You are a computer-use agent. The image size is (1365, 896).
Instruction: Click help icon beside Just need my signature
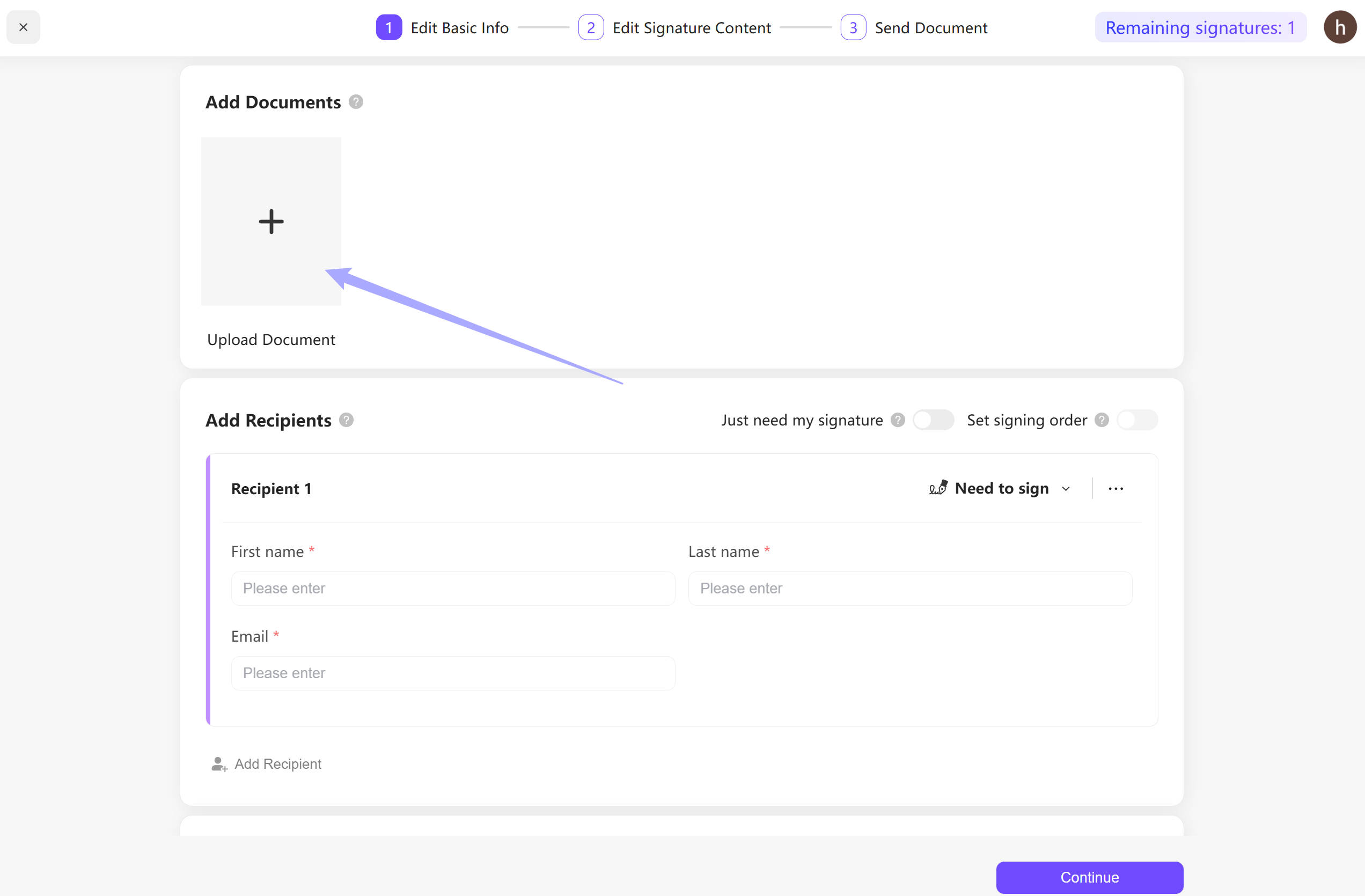(898, 420)
